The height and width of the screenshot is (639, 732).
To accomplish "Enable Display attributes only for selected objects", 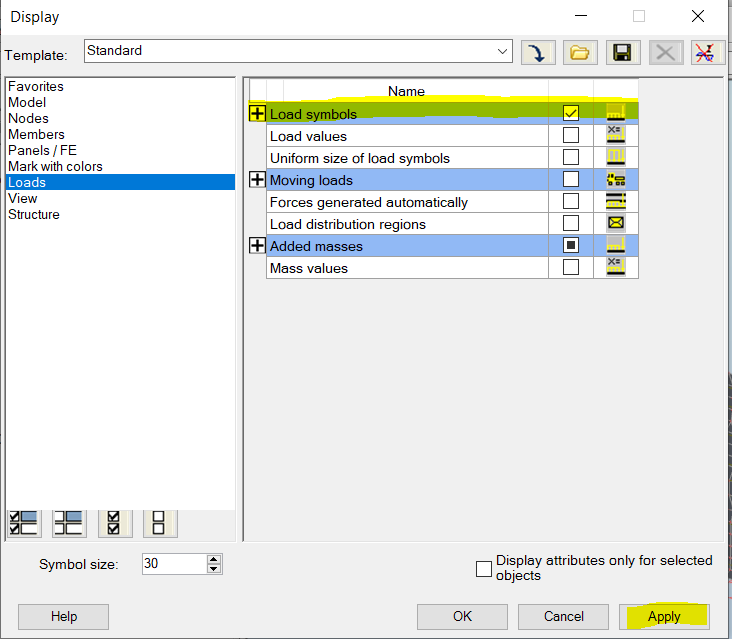I will 484,569.
